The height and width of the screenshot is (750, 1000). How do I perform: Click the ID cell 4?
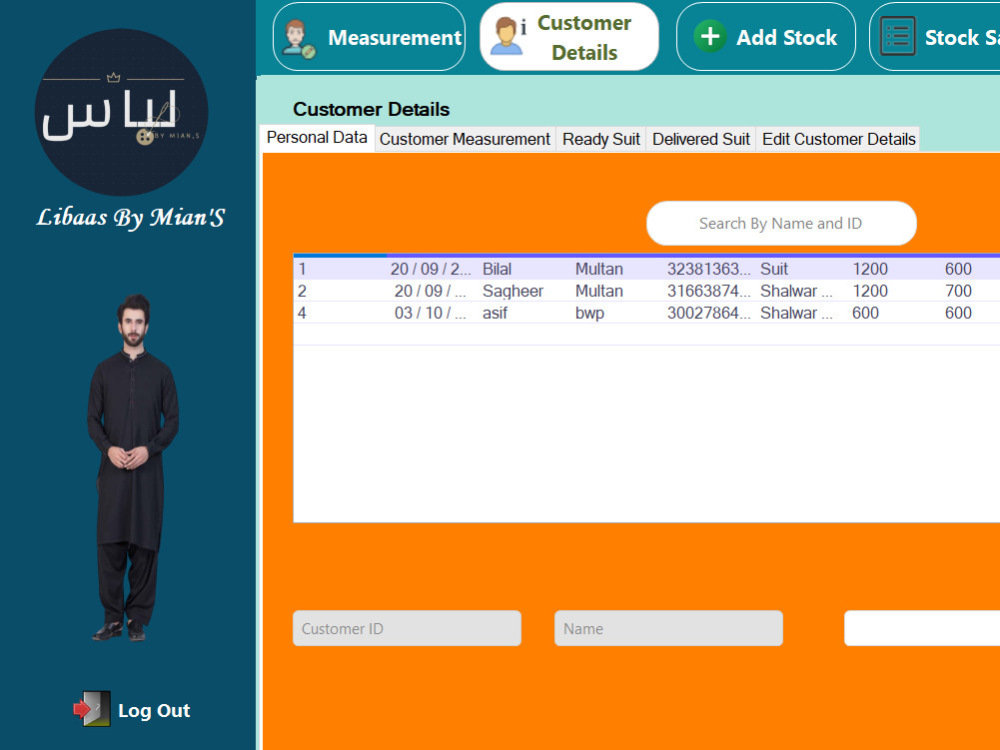pyautogui.click(x=302, y=313)
